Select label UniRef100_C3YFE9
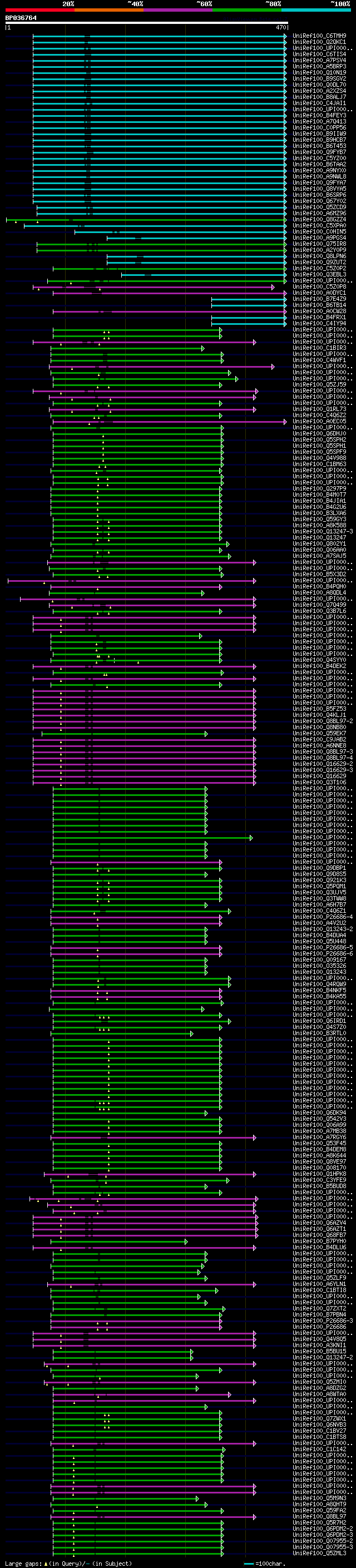The height and width of the screenshot is (1568, 356). (319, 1180)
